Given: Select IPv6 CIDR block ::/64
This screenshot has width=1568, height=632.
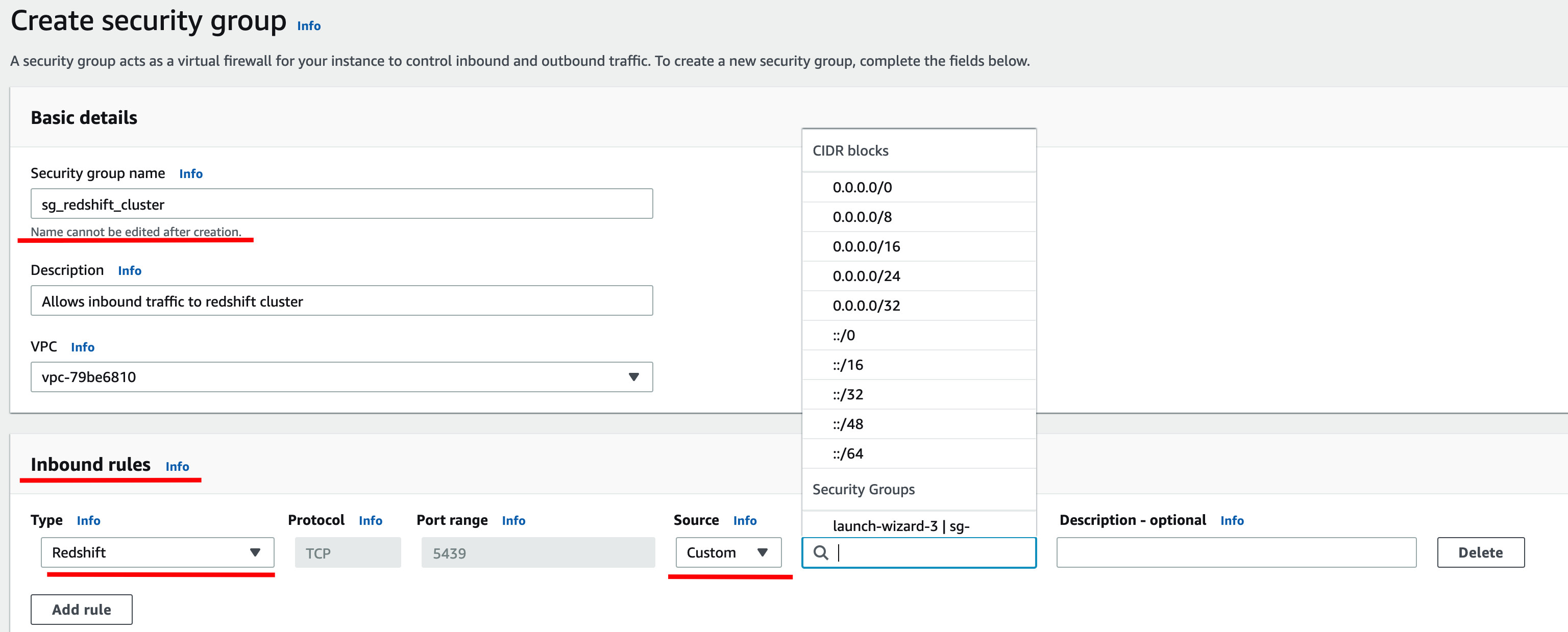Looking at the screenshot, I should point(919,454).
